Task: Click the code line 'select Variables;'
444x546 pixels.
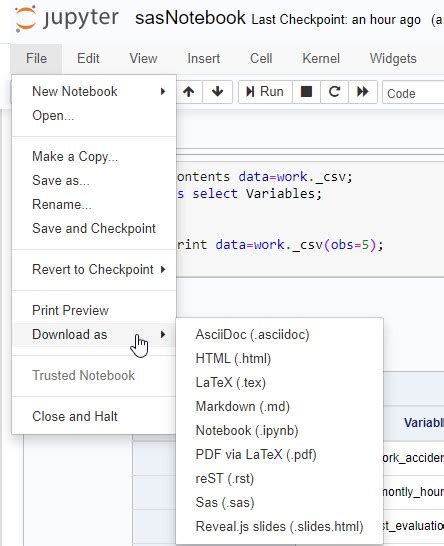Action: tap(257, 194)
